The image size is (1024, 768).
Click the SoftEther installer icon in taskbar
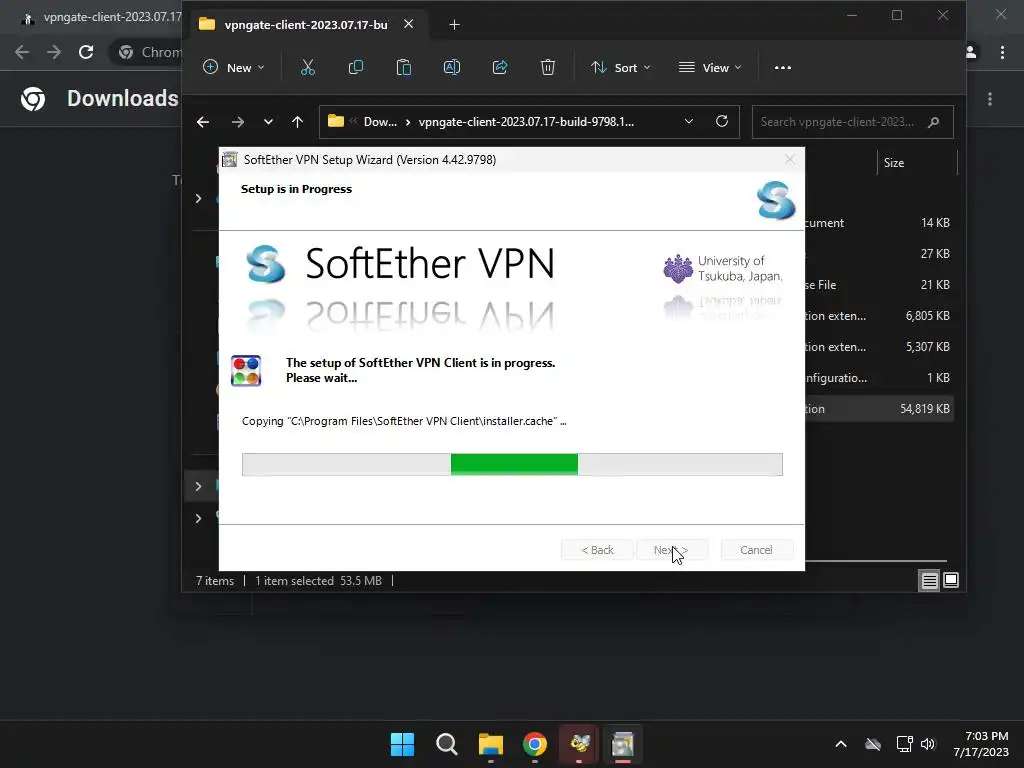point(623,744)
